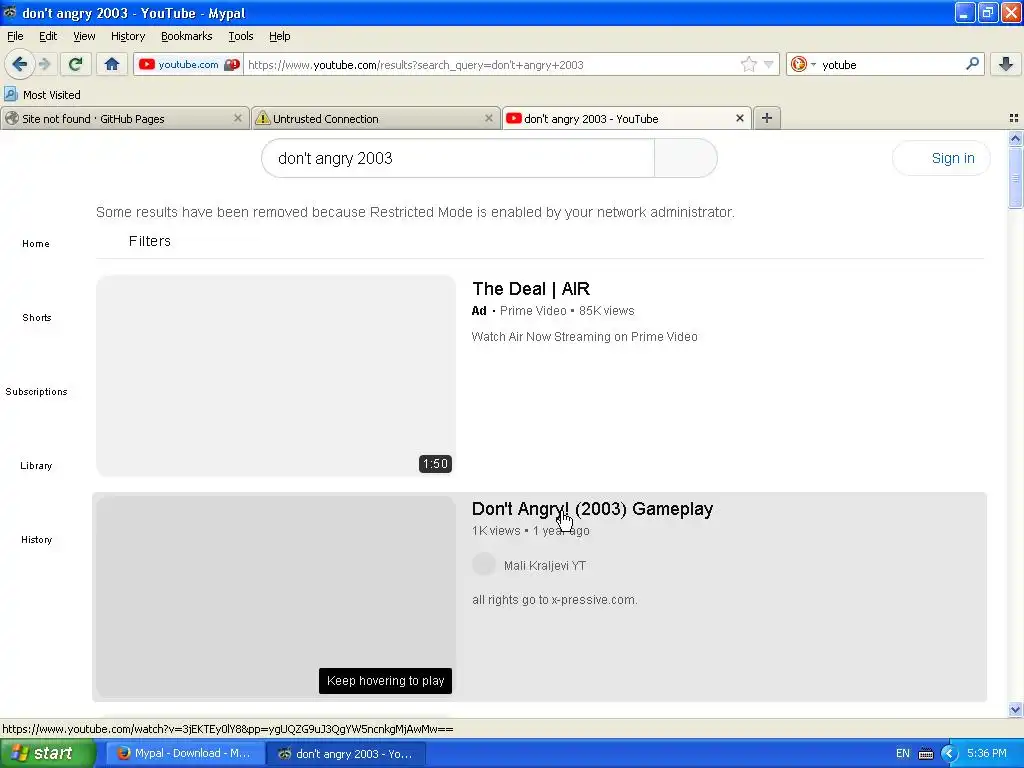This screenshot has width=1024, height=768.
Task: Open the History menu
Action: pos(127,36)
